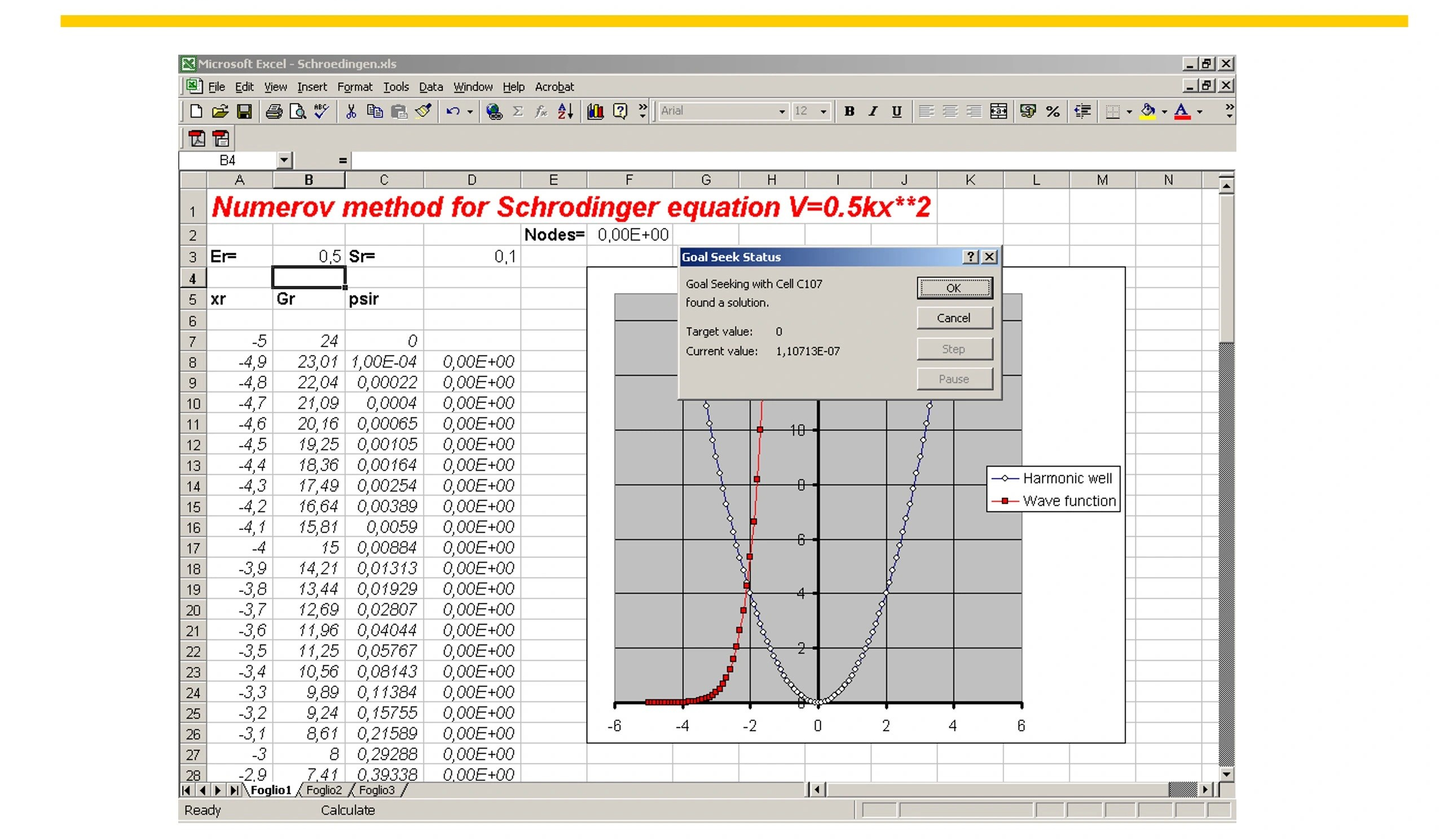Screen dimensions: 1444x840
Task: Open the Arial font name dropdown
Action: coord(782,112)
